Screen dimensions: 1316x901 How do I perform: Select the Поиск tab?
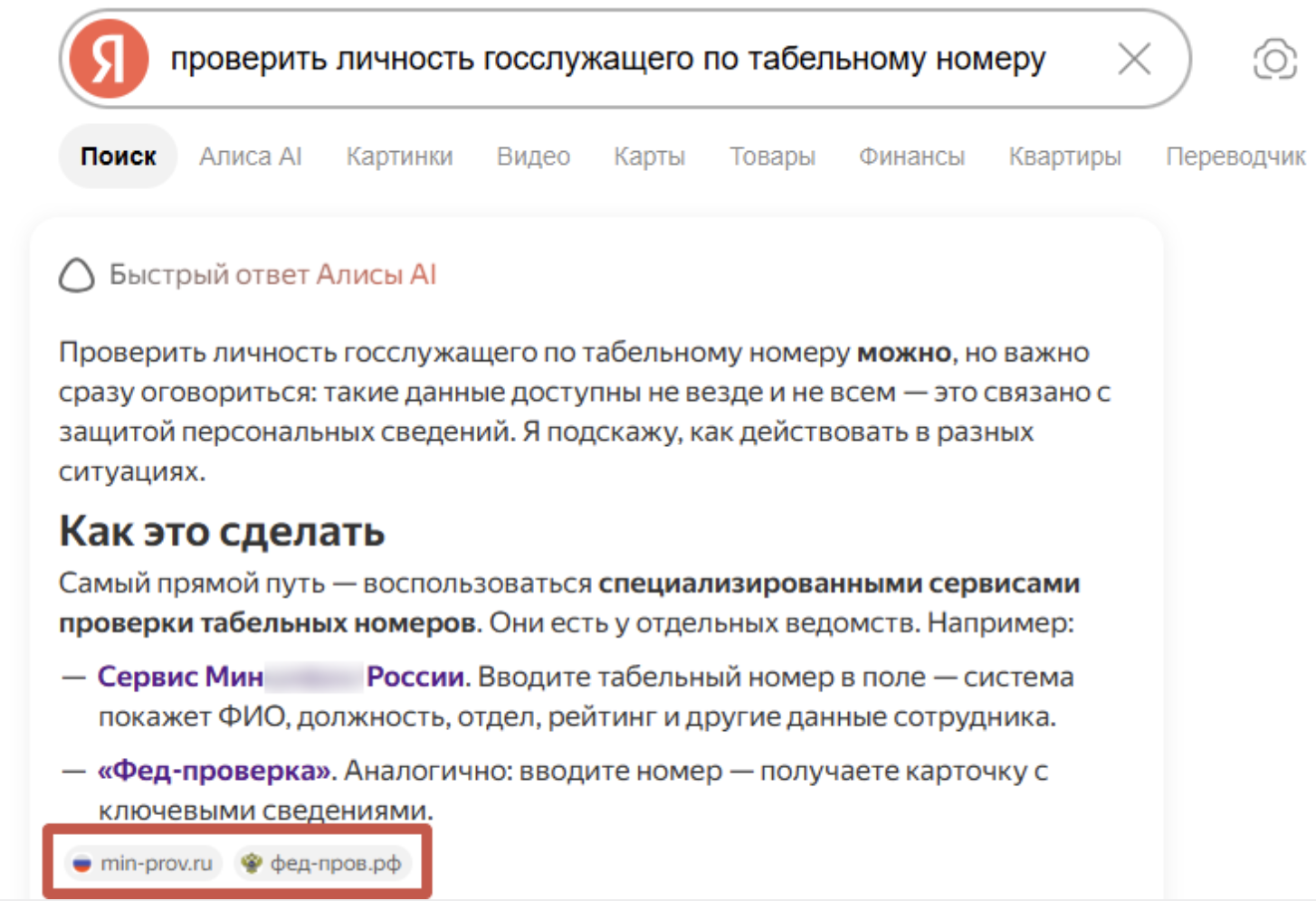[118, 156]
